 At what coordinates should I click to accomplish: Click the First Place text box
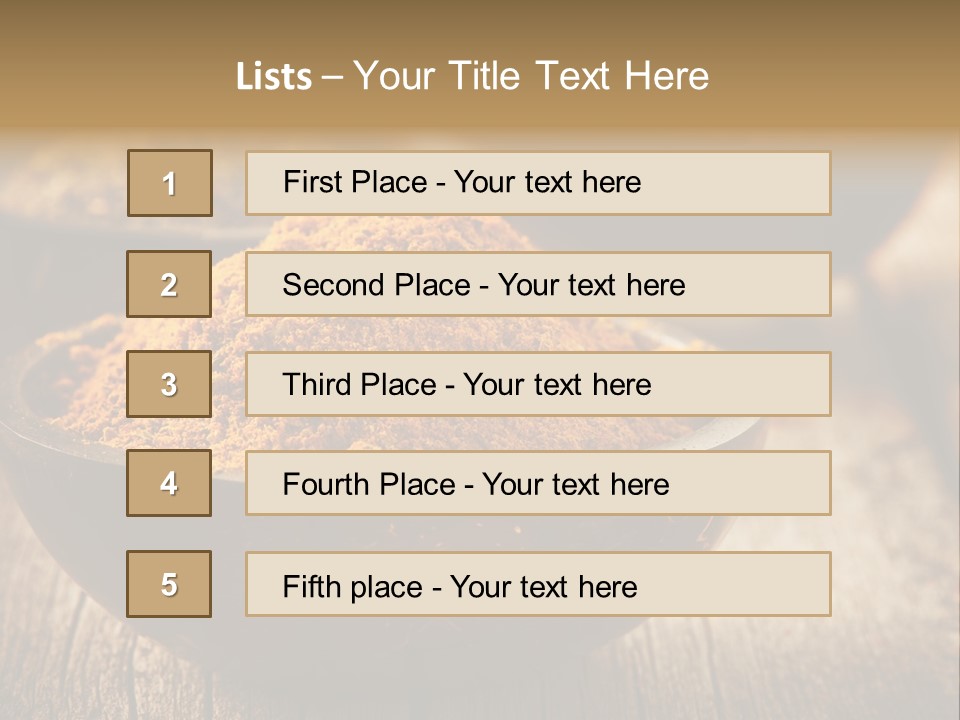pyautogui.click(x=538, y=183)
